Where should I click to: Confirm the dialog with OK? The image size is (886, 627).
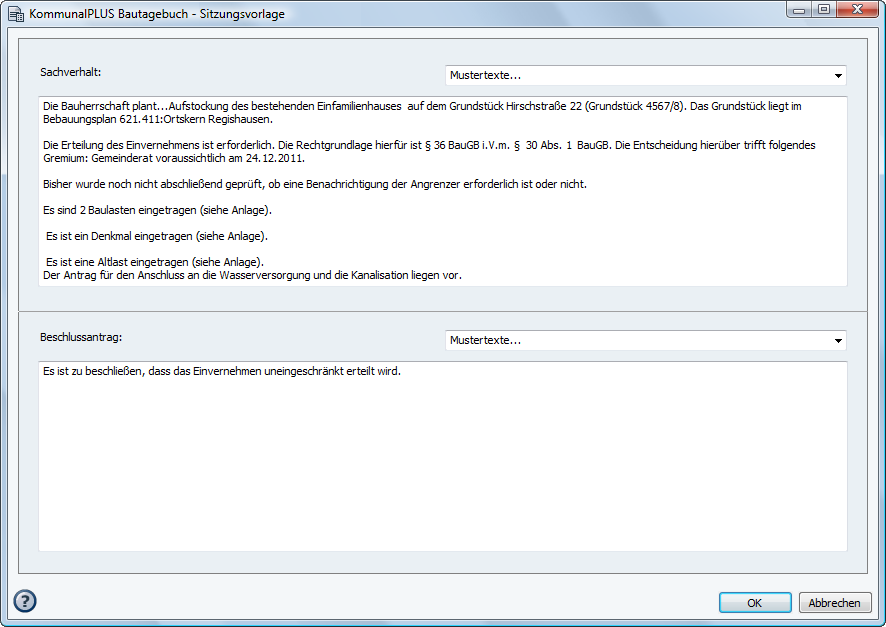click(x=755, y=603)
